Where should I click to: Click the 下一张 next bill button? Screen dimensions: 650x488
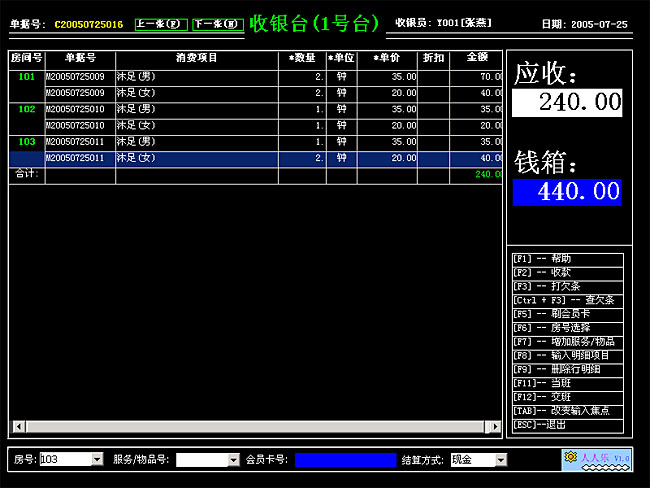pos(218,23)
